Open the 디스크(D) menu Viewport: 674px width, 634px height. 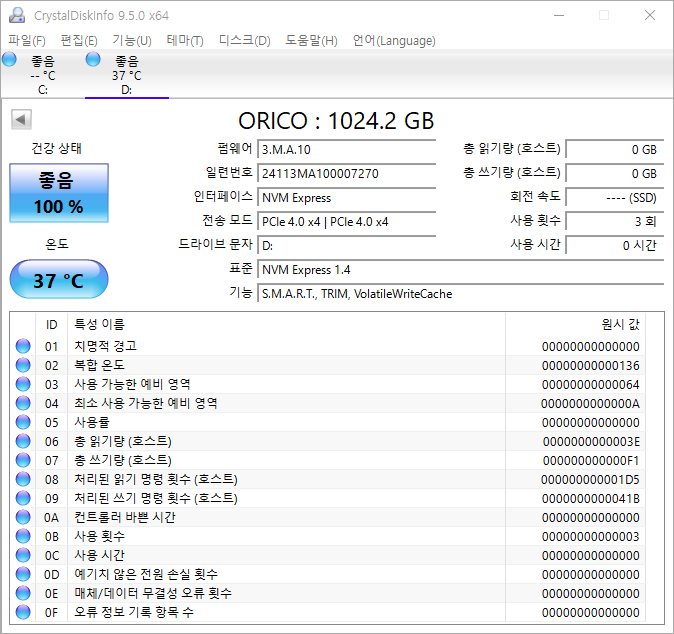click(x=245, y=40)
